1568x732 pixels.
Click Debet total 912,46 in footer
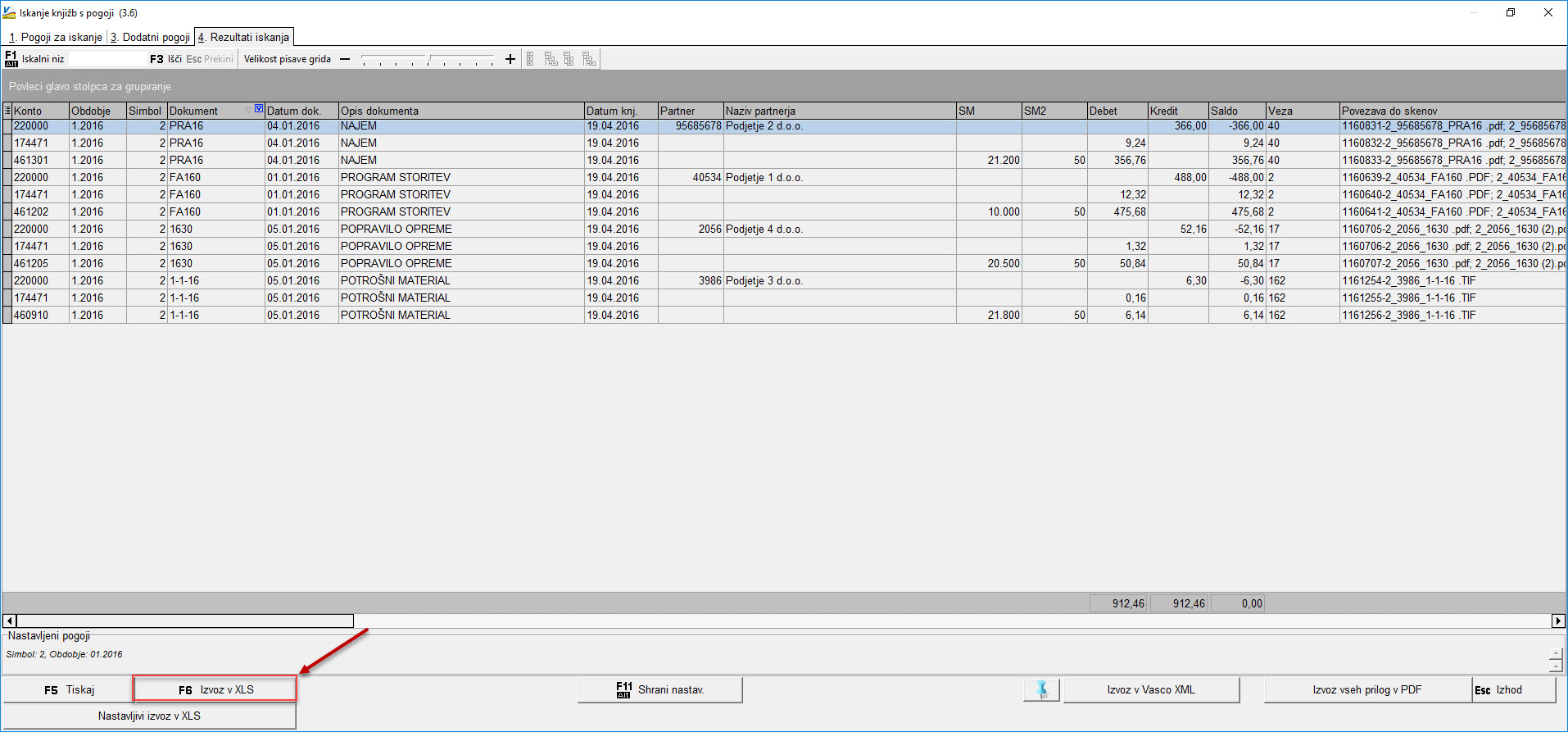point(1117,603)
